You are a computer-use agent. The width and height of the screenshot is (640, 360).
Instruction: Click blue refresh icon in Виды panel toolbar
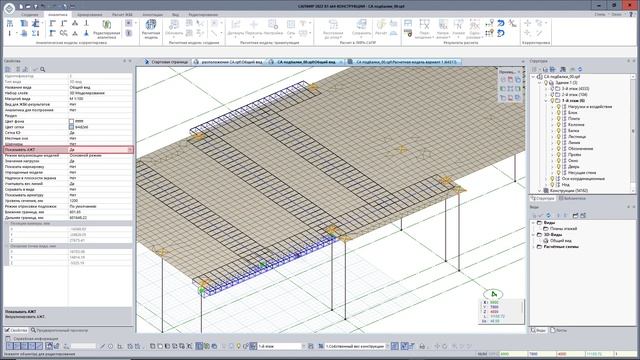[549, 215]
